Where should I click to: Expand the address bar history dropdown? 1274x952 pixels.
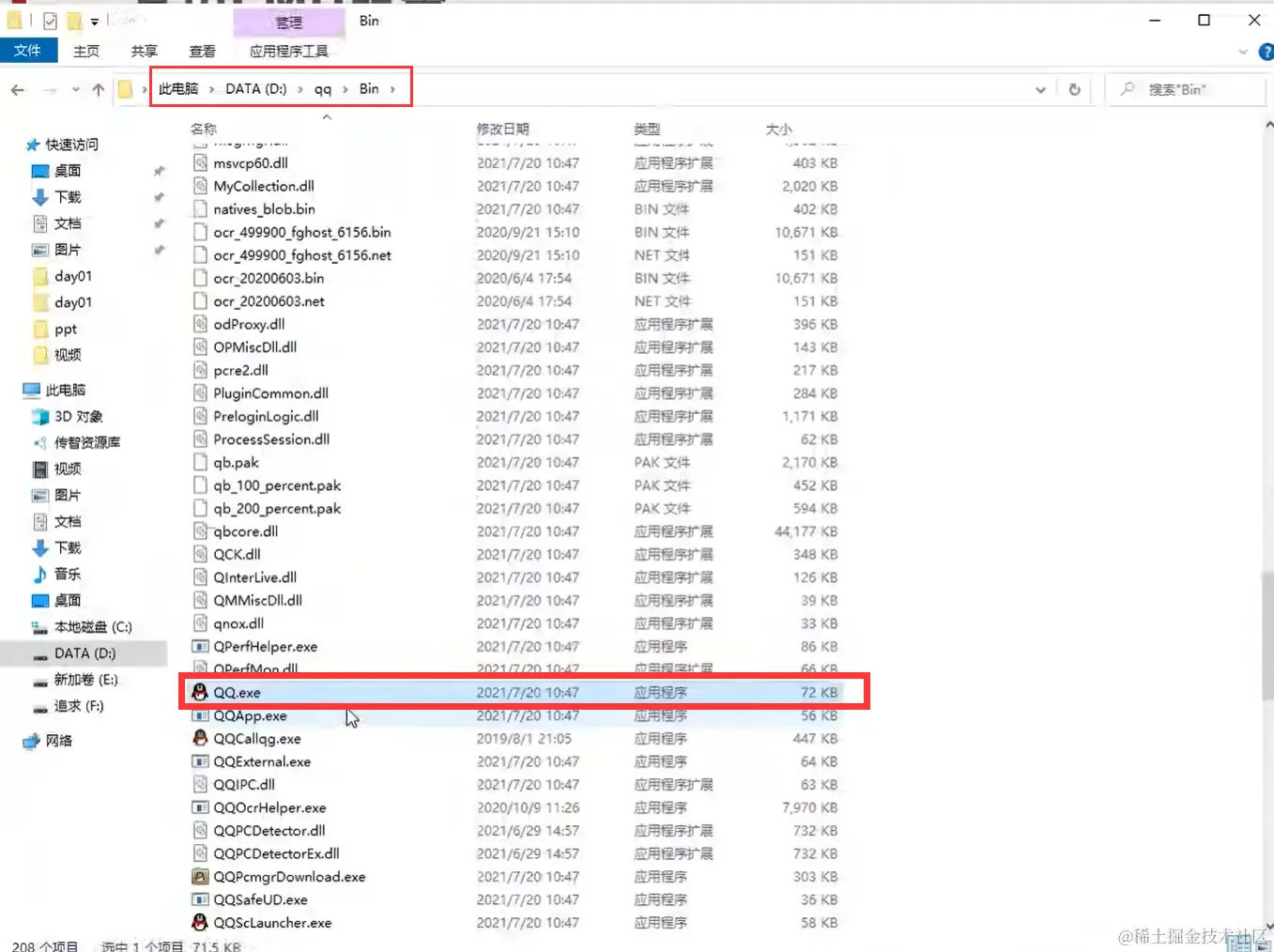(1040, 89)
